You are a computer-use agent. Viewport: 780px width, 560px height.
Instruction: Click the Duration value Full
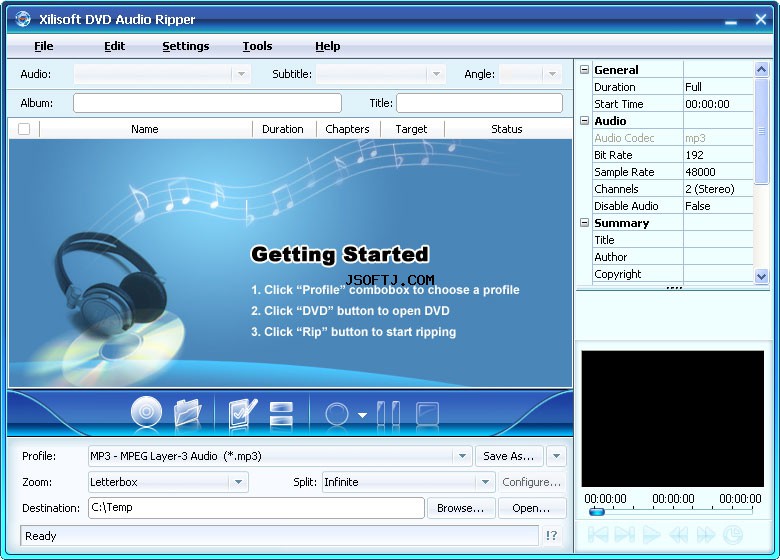(718, 87)
